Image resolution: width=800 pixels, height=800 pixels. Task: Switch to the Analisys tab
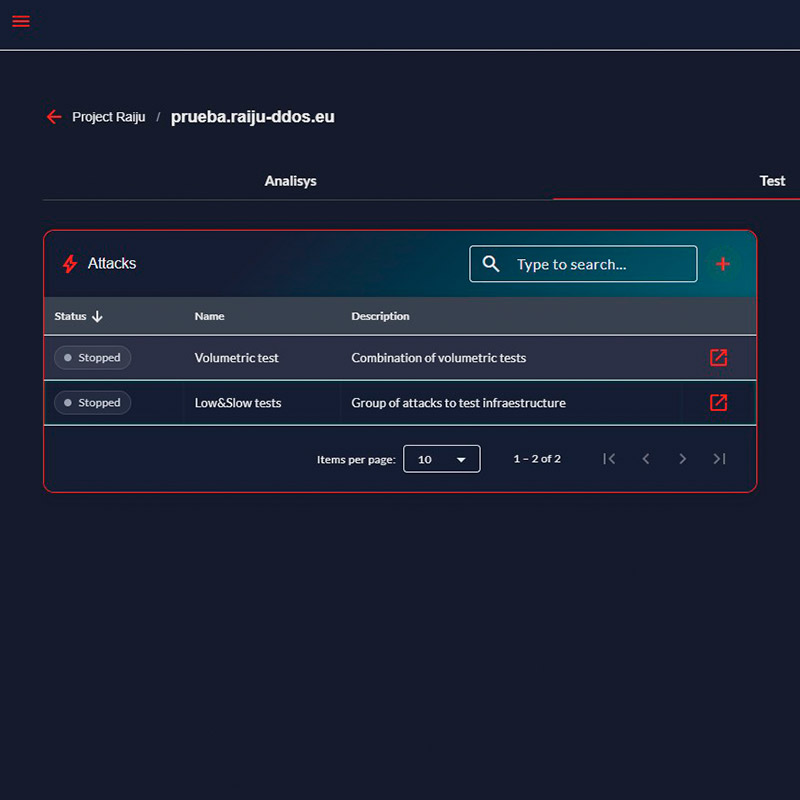(290, 181)
